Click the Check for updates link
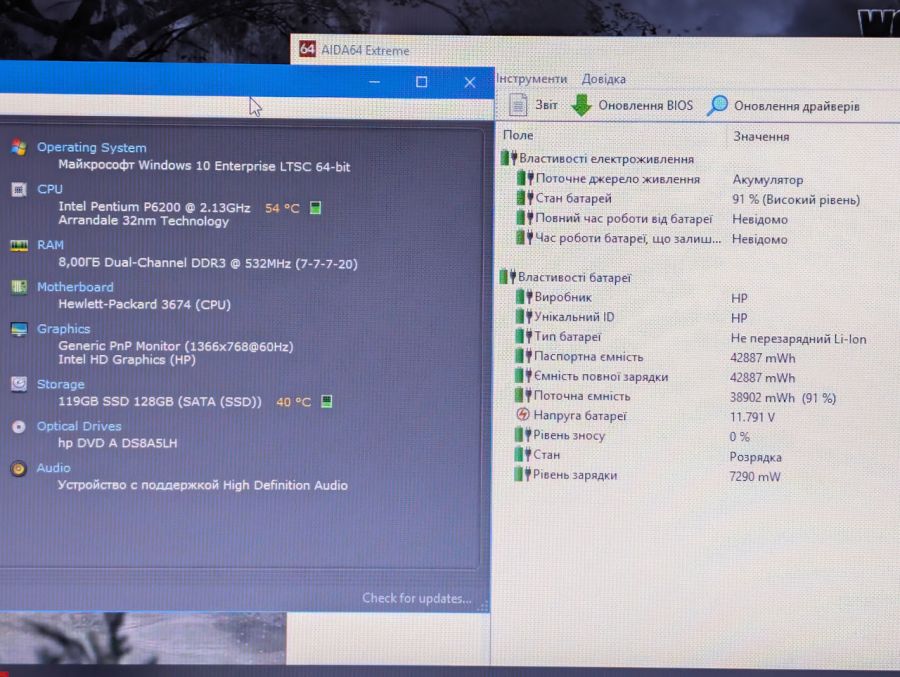The image size is (900, 677). click(x=417, y=598)
